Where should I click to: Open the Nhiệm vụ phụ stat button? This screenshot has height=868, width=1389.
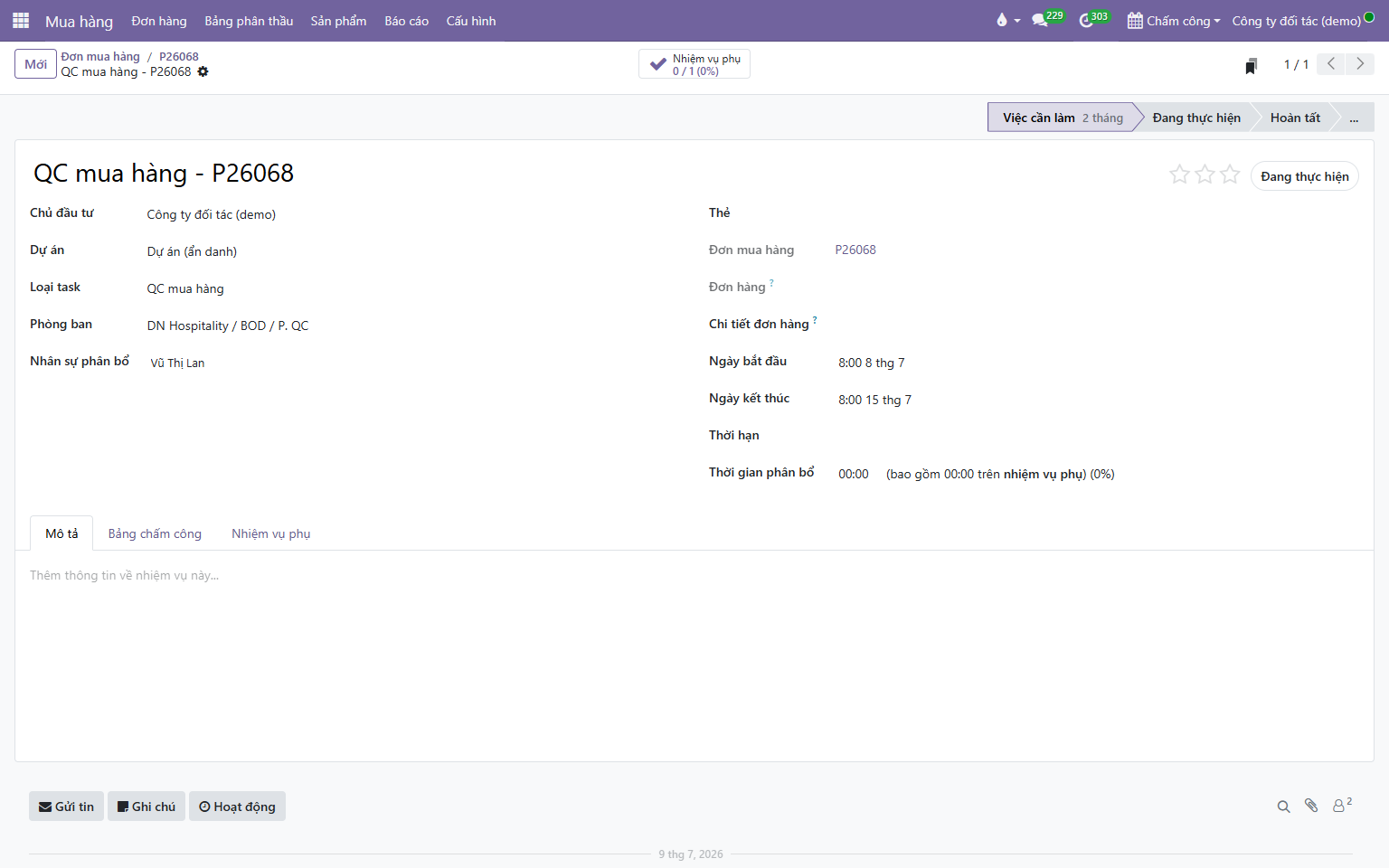click(x=694, y=64)
